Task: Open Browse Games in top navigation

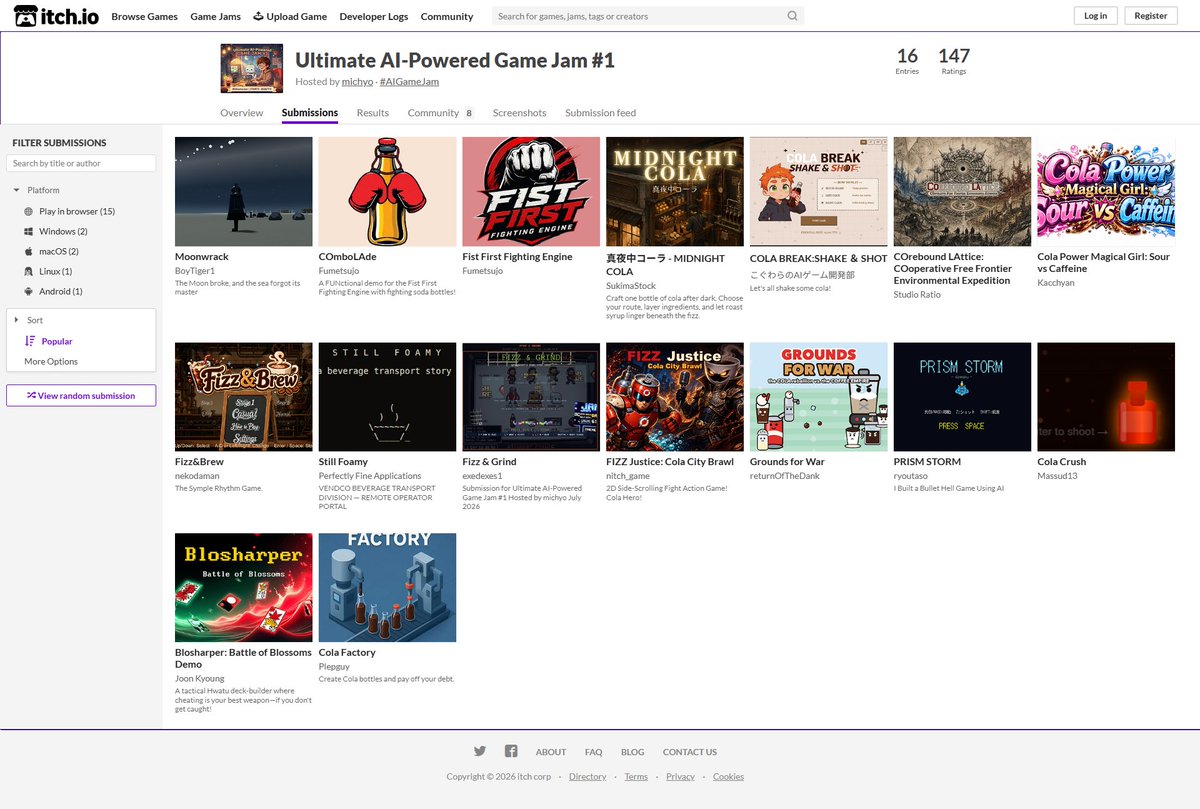Action: [144, 16]
